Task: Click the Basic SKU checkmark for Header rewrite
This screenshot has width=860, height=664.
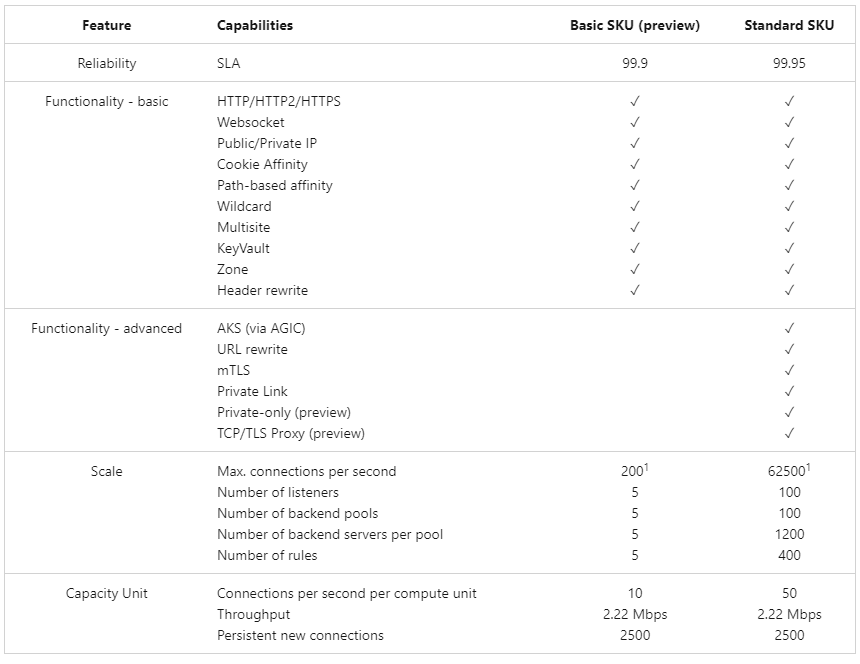Action: tap(635, 290)
